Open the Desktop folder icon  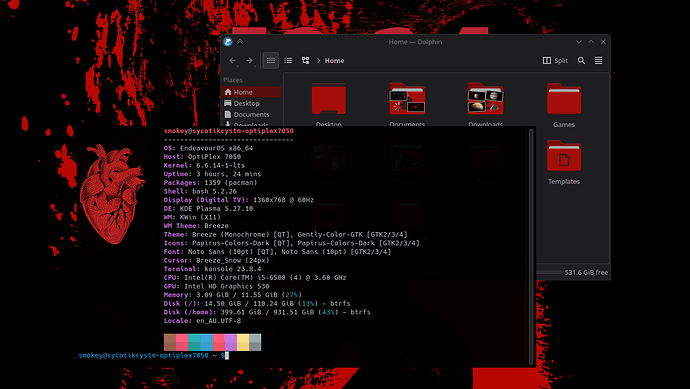[x=329, y=99]
